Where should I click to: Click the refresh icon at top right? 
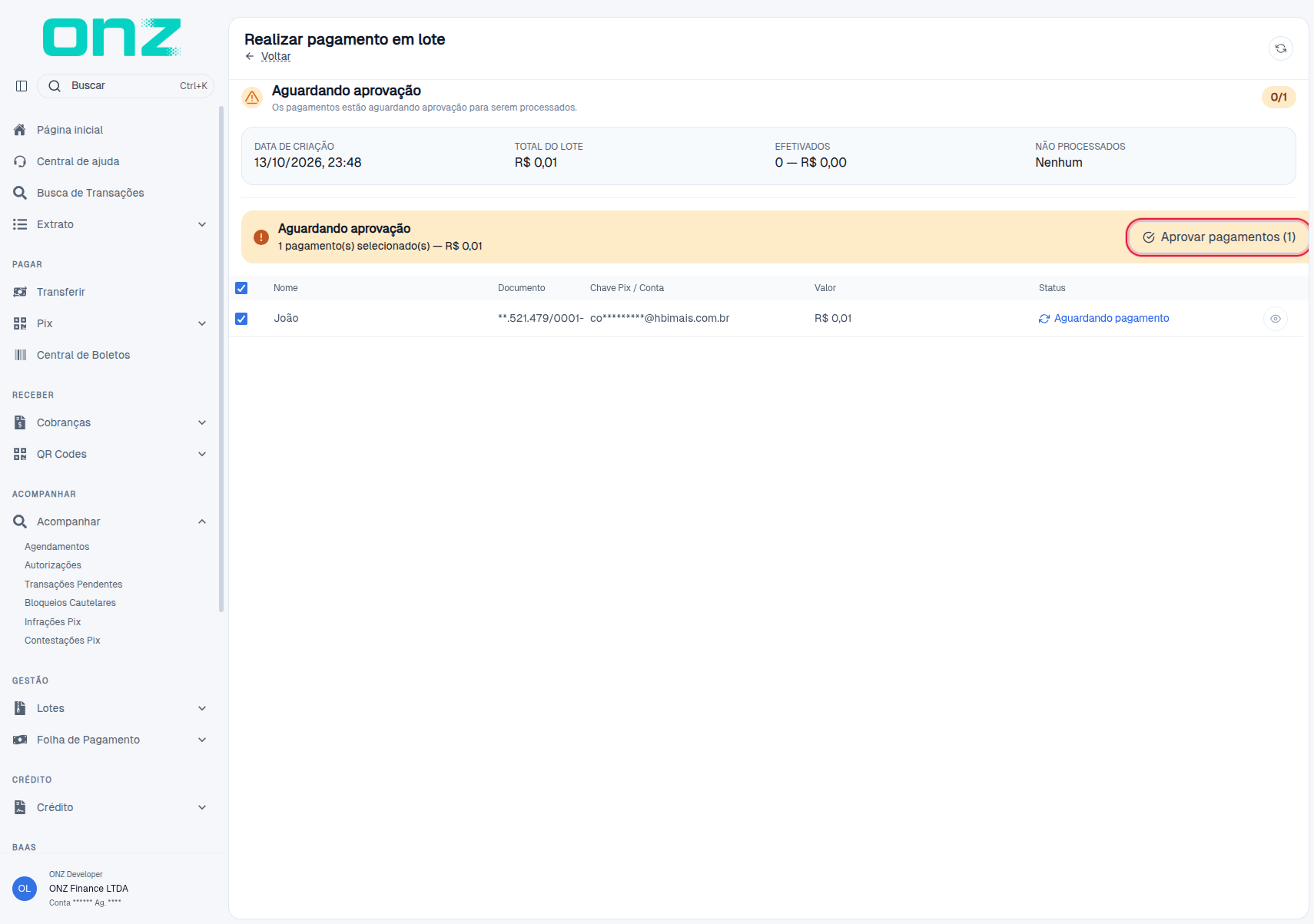1280,48
